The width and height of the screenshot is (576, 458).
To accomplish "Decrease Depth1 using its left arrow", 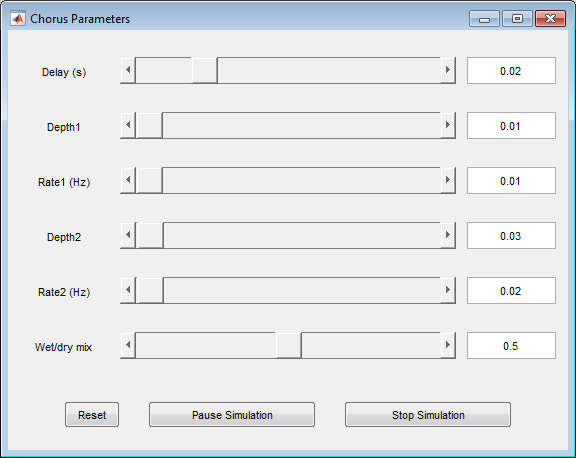I will (x=128, y=125).
